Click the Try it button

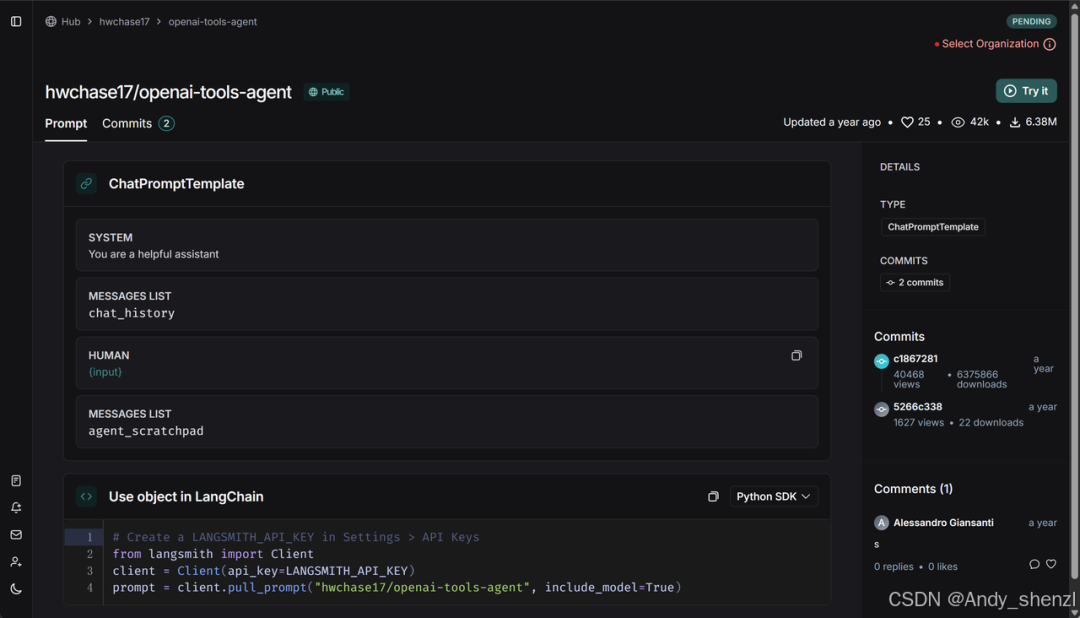point(1026,91)
